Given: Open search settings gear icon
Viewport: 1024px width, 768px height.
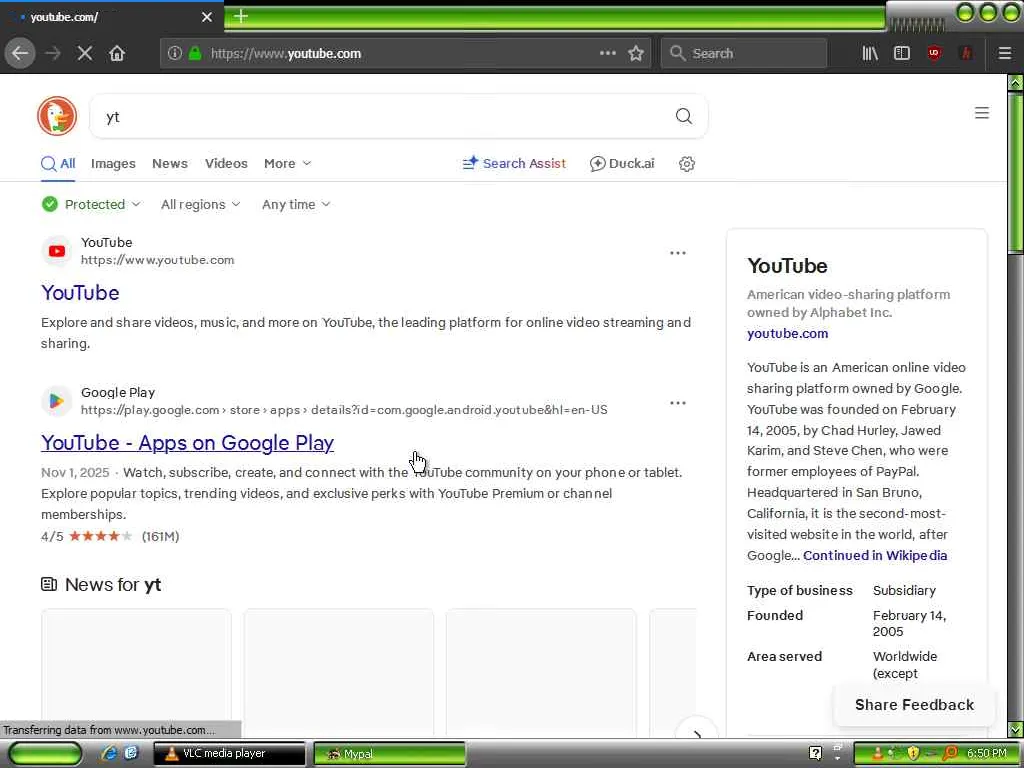Looking at the screenshot, I should point(686,164).
